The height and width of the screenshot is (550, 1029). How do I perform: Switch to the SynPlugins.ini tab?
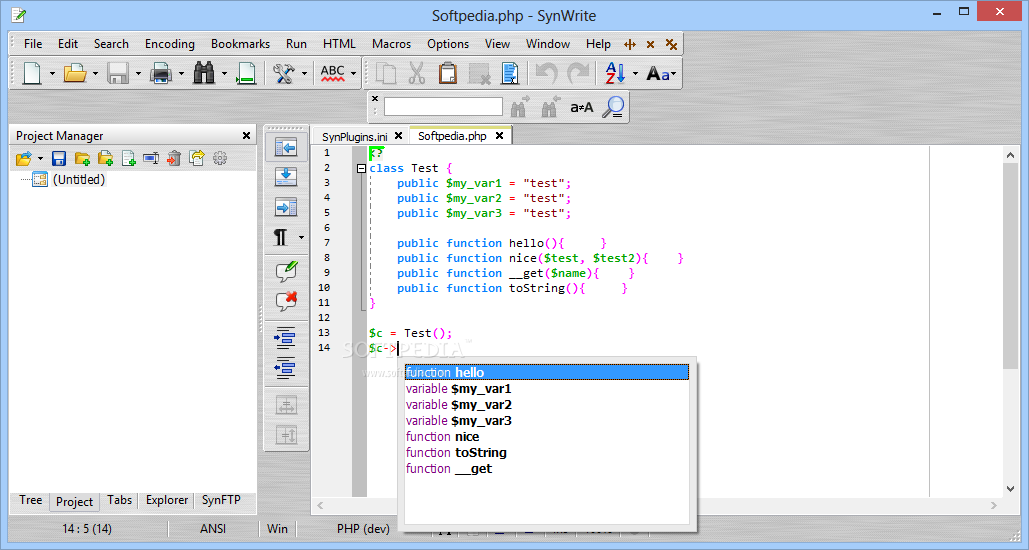(x=354, y=137)
